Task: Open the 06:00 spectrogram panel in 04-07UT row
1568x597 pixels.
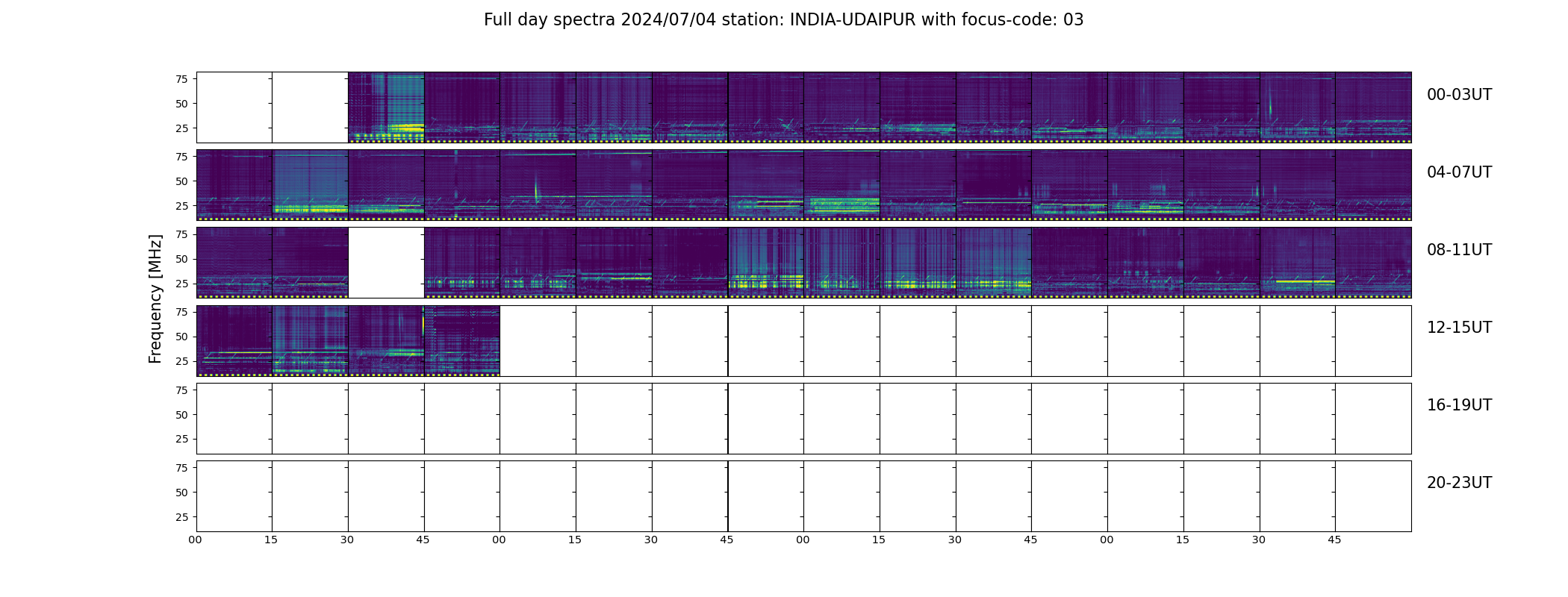Action: click(841, 185)
